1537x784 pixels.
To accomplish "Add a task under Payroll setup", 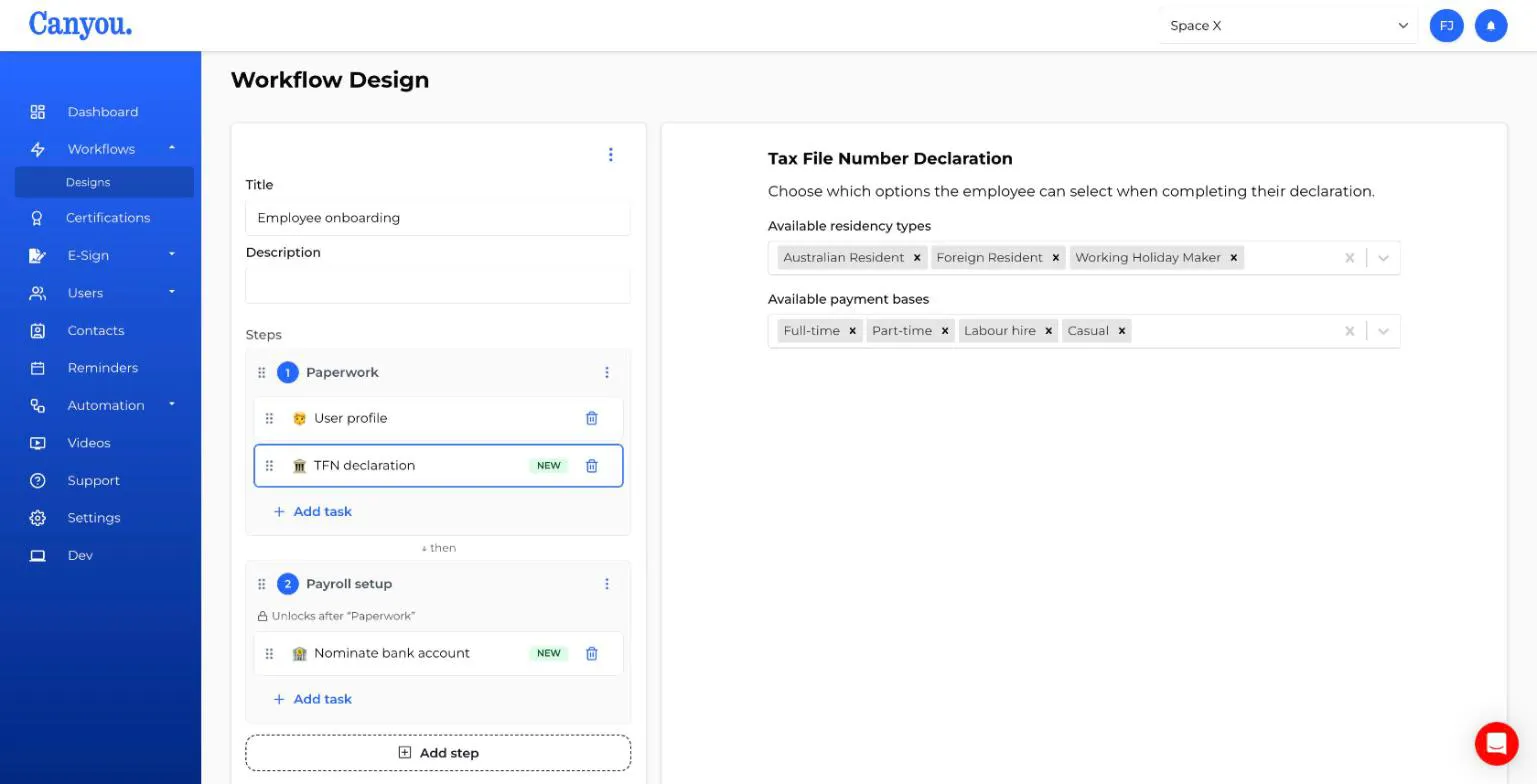I will click(313, 699).
